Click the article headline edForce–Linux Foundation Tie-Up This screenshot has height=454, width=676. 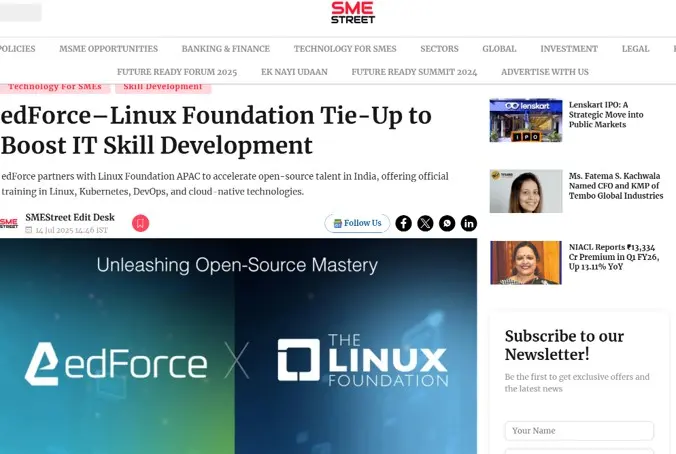click(x=216, y=130)
